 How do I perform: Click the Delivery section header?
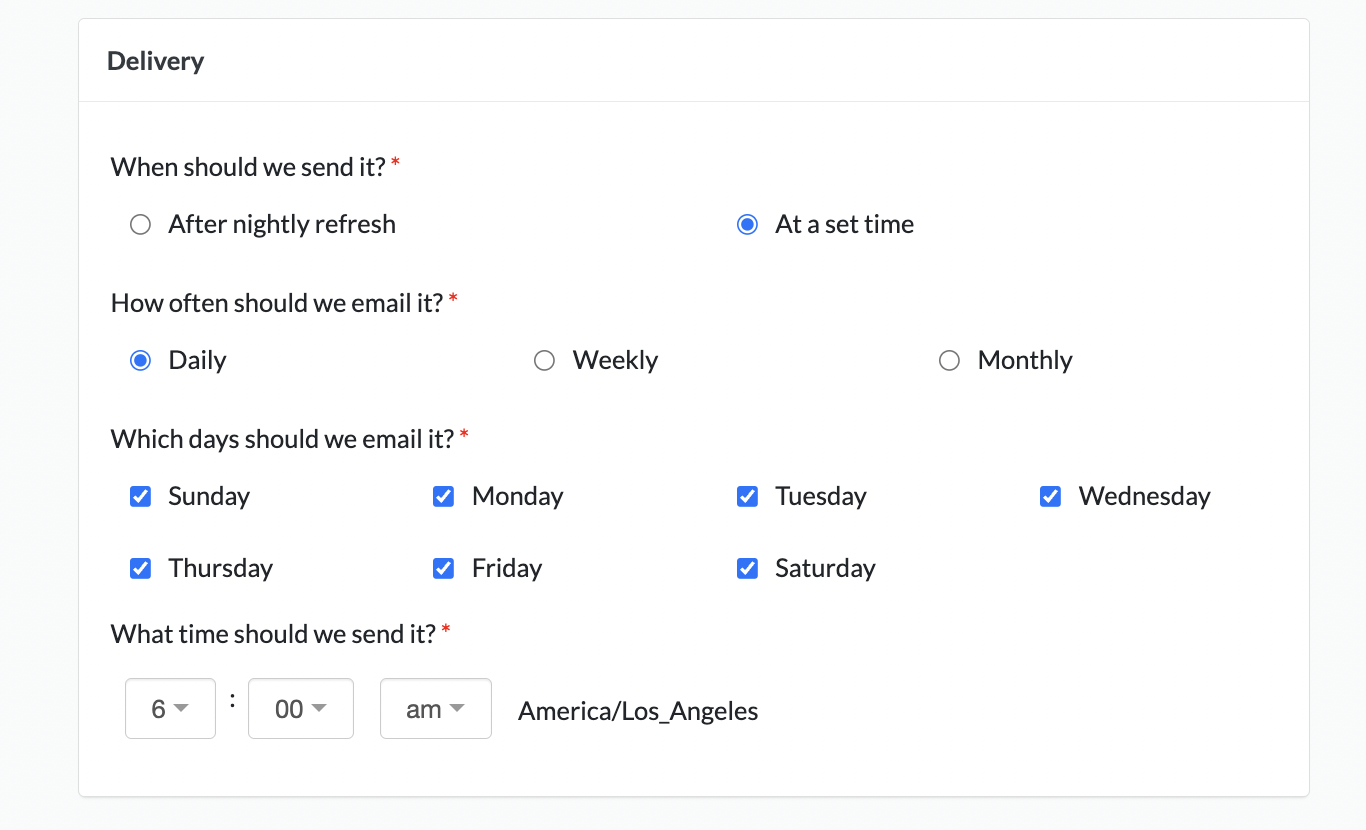tap(156, 61)
